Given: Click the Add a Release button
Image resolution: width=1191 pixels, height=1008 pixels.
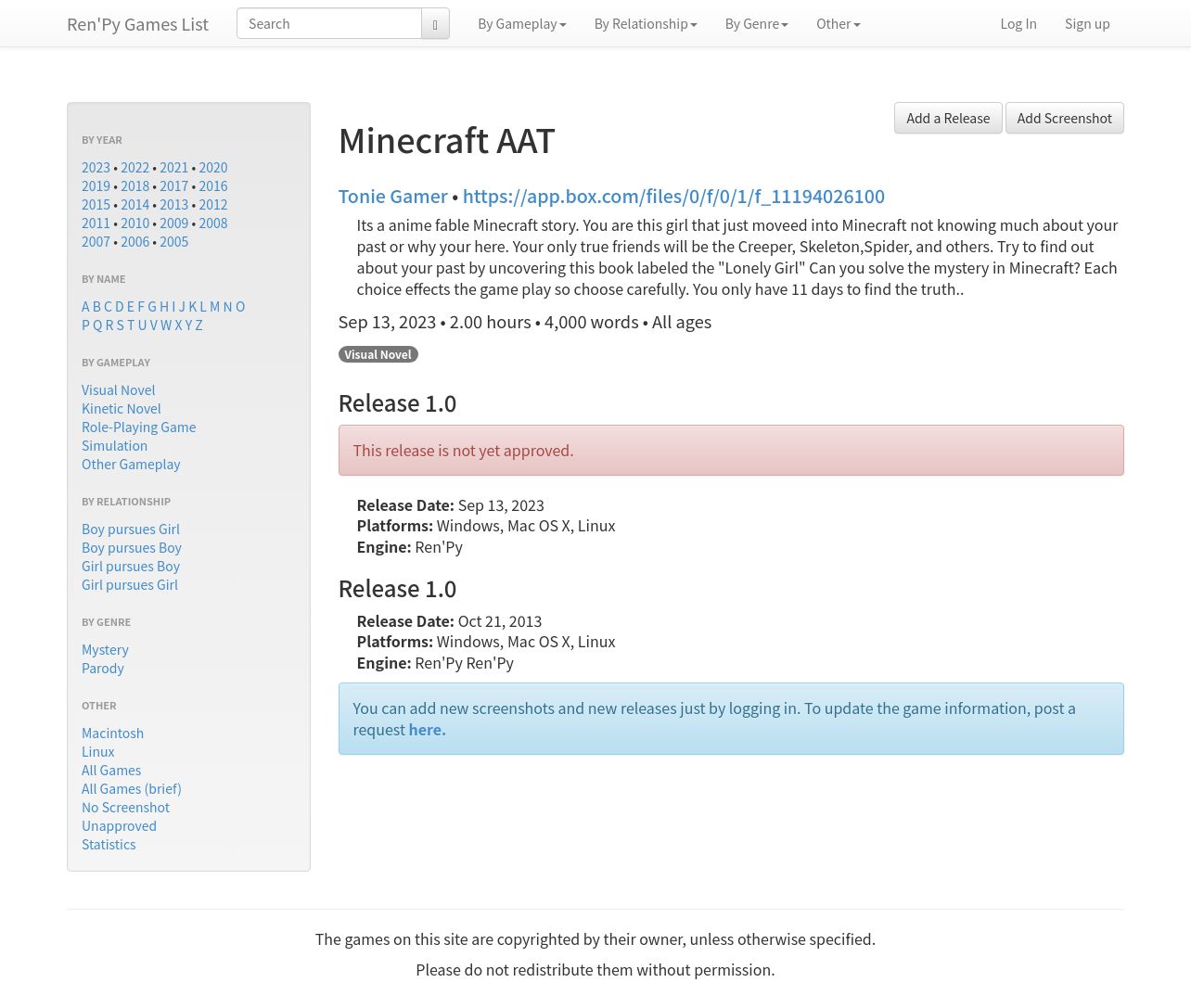Looking at the screenshot, I should click(x=948, y=118).
